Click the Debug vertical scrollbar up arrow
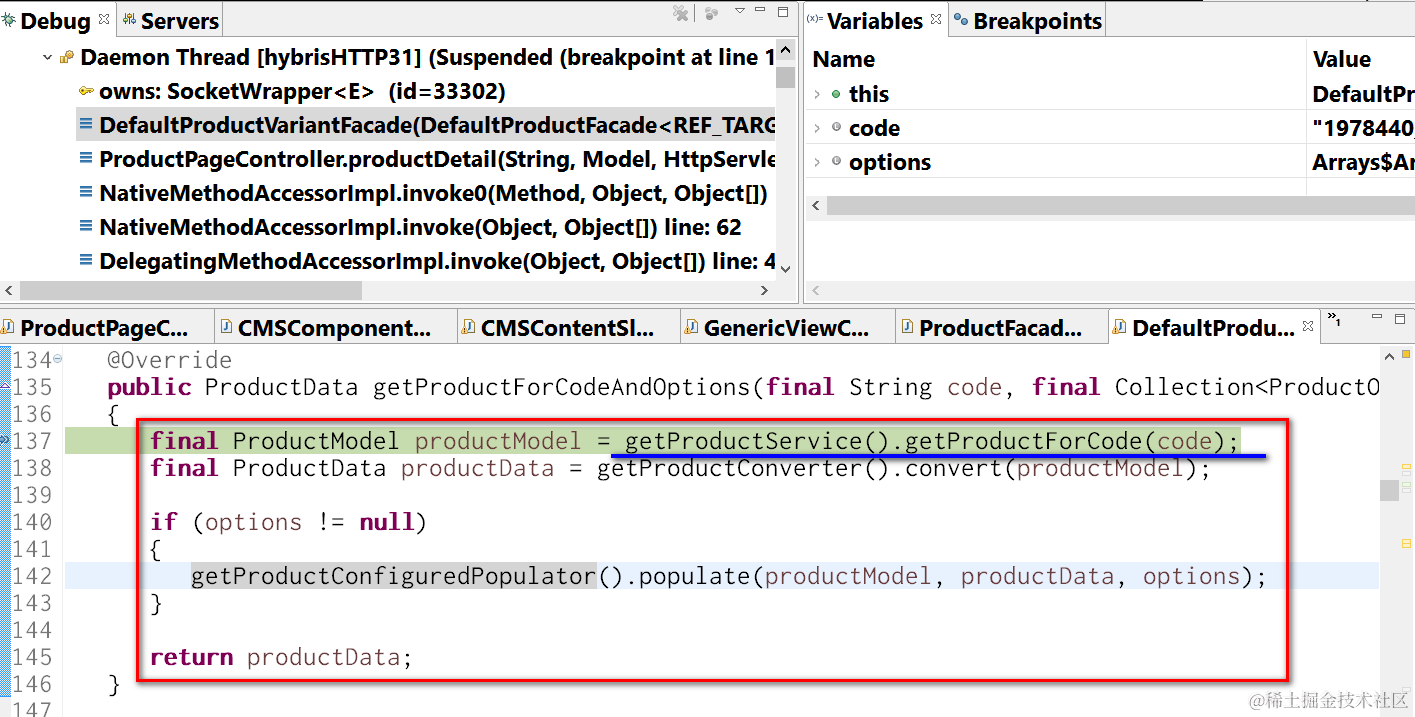Viewport: 1415px width, 717px height. pos(786,50)
